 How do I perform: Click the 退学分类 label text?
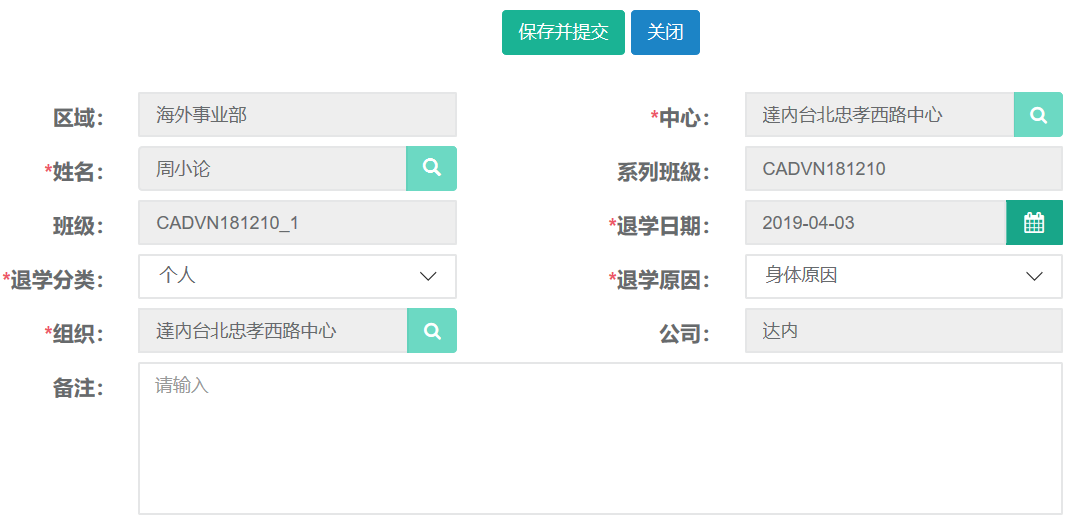coord(57,280)
